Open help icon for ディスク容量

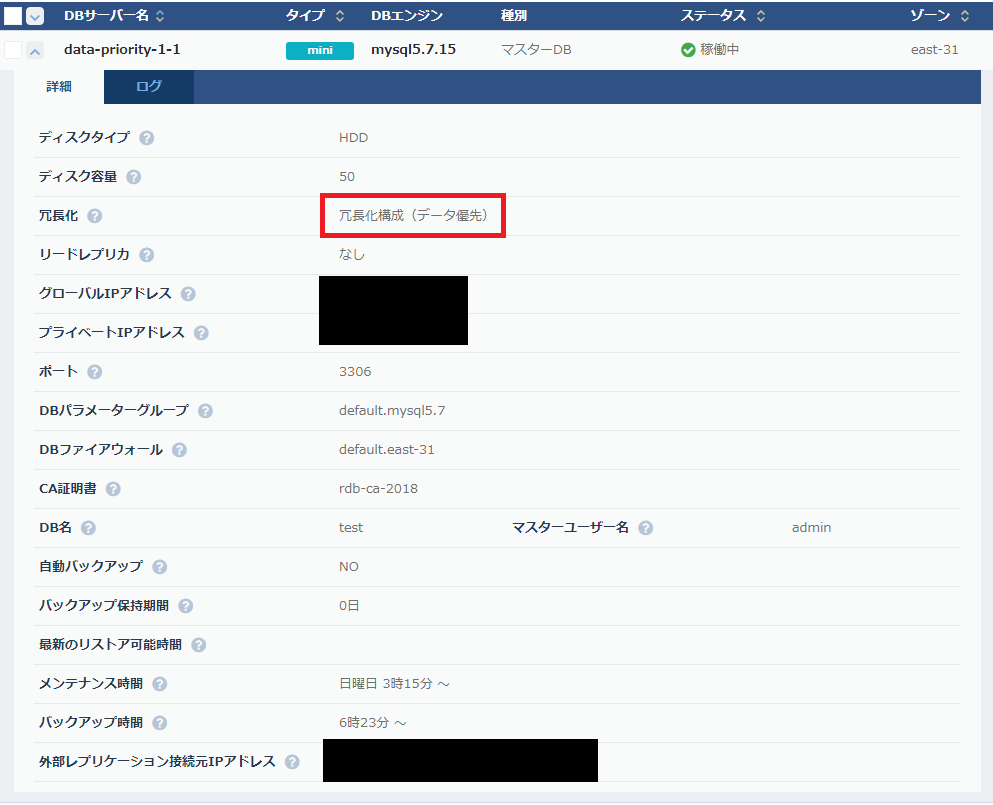coord(134,177)
